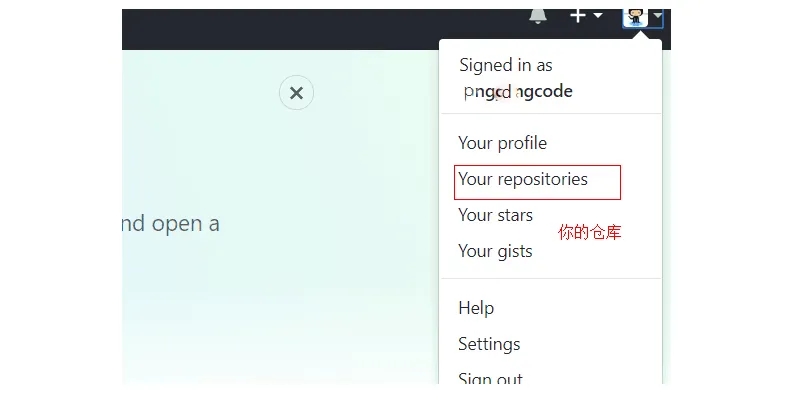
Task: Click the divider line below Your gists
Action: click(x=551, y=279)
